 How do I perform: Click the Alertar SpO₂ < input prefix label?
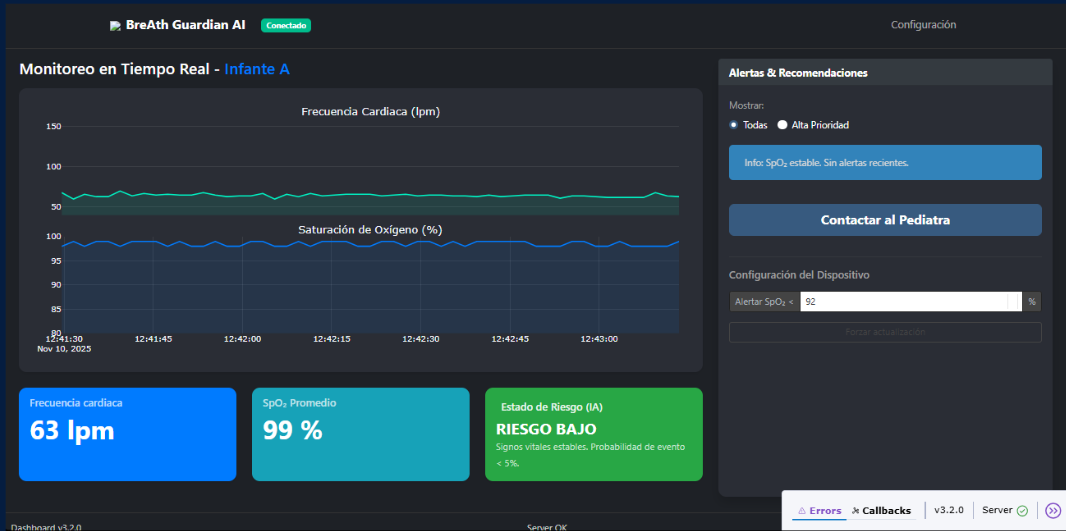click(x=765, y=302)
